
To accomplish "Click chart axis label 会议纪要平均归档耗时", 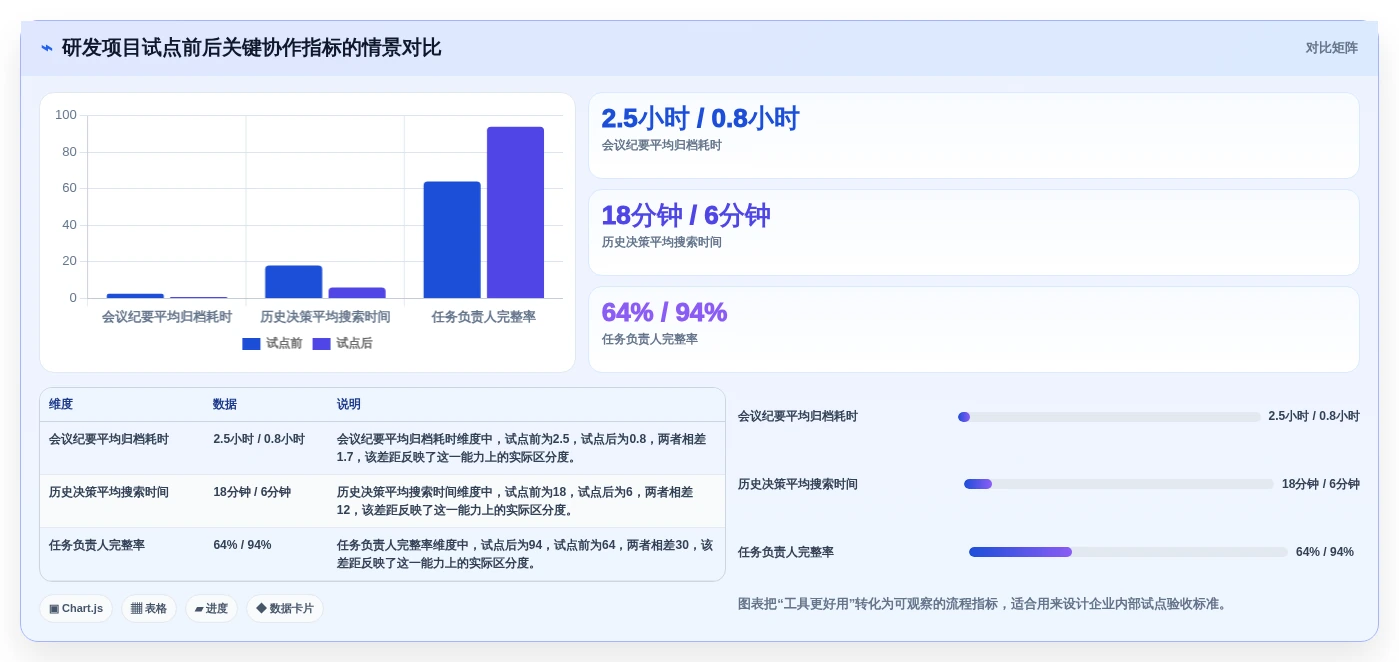I will click(167, 317).
